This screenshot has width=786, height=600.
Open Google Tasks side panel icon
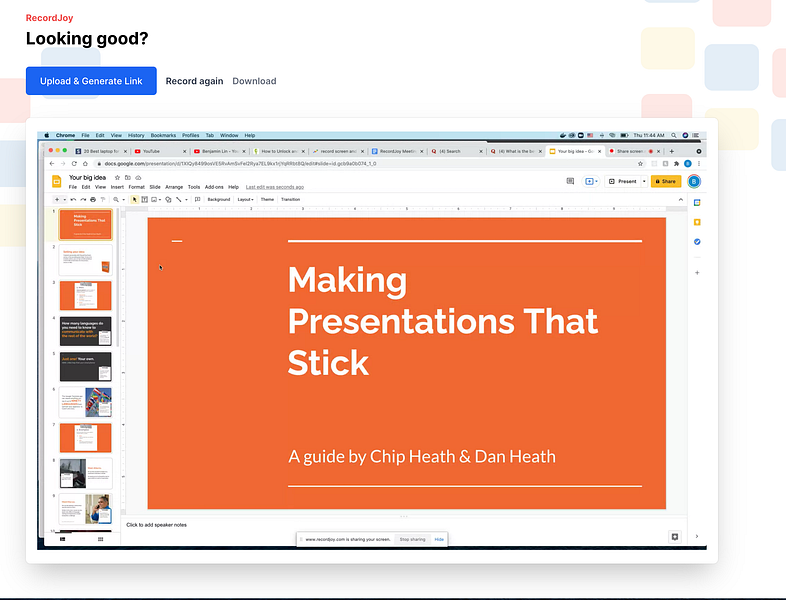pos(697,242)
